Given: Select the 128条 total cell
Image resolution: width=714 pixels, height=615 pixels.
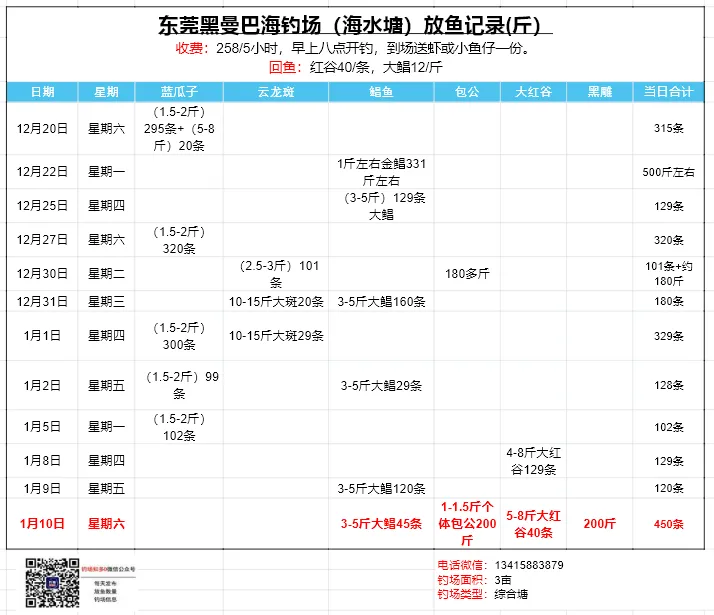Looking at the screenshot, I should (x=668, y=385).
